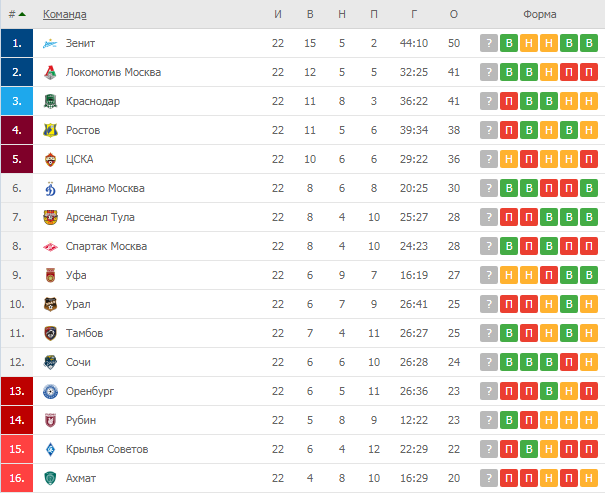Click the Ахмат club crest
Image resolution: width=605 pixels, height=493 pixels.
(x=50, y=478)
